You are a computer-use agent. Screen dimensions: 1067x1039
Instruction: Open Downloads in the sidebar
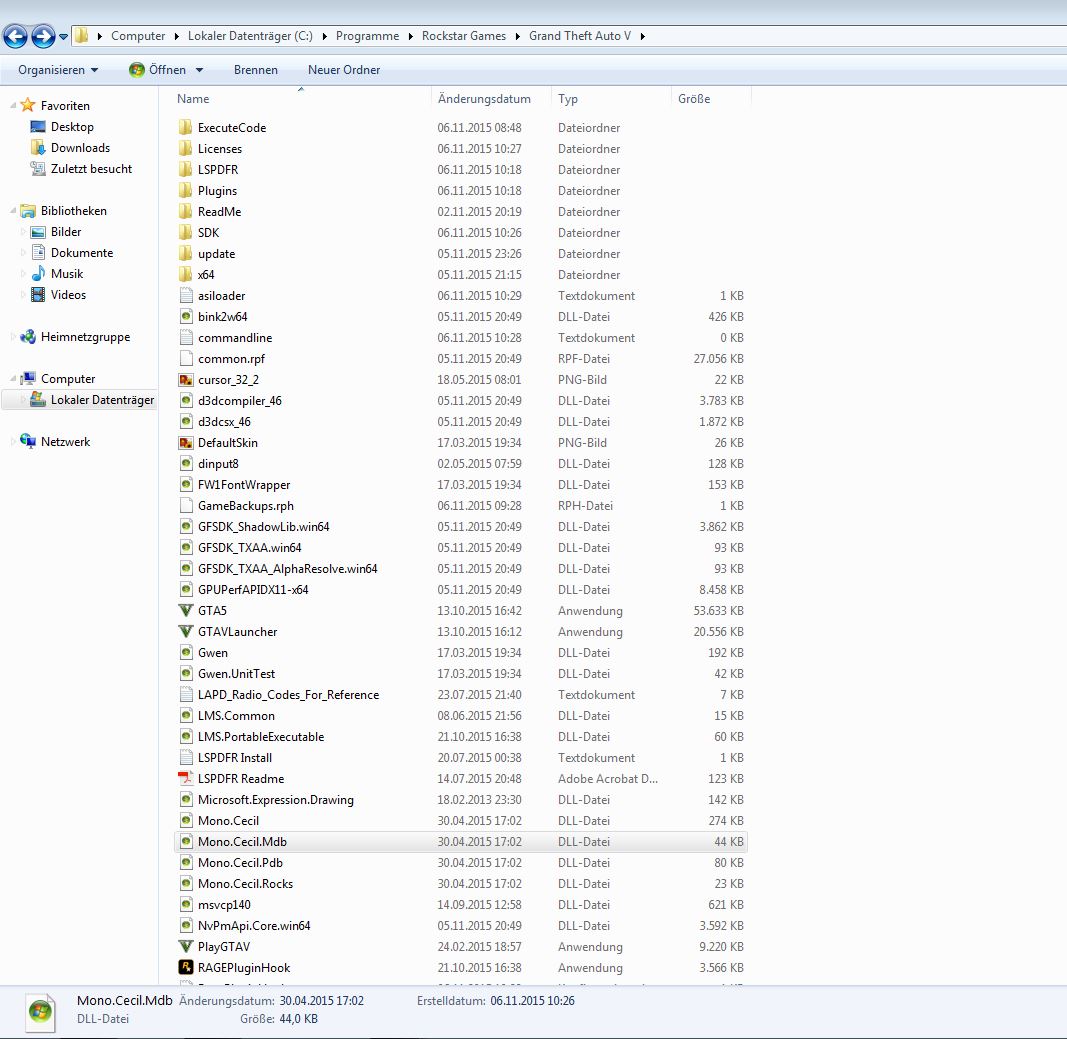pyautogui.click(x=80, y=148)
